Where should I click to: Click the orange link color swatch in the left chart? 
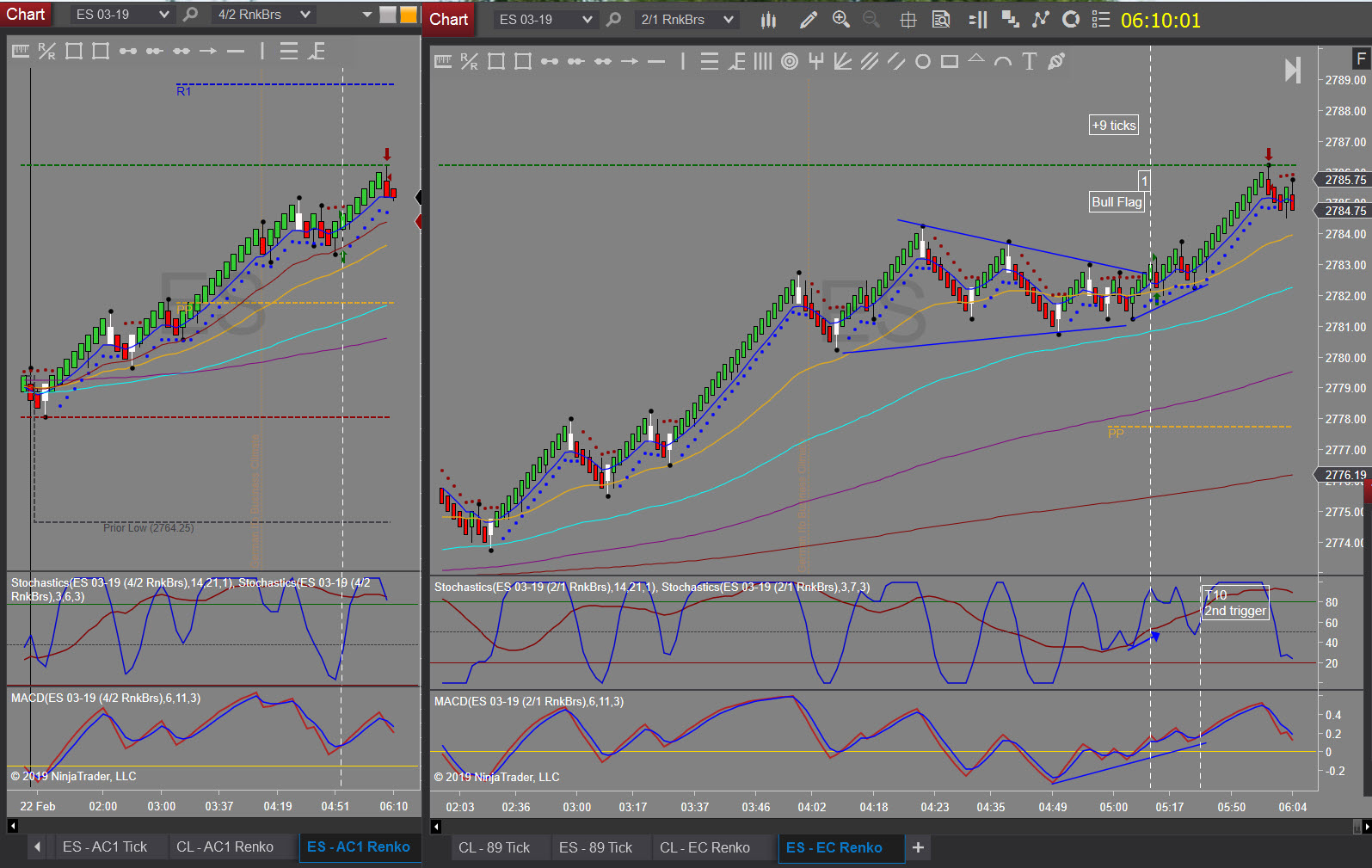click(x=409, y=15)
